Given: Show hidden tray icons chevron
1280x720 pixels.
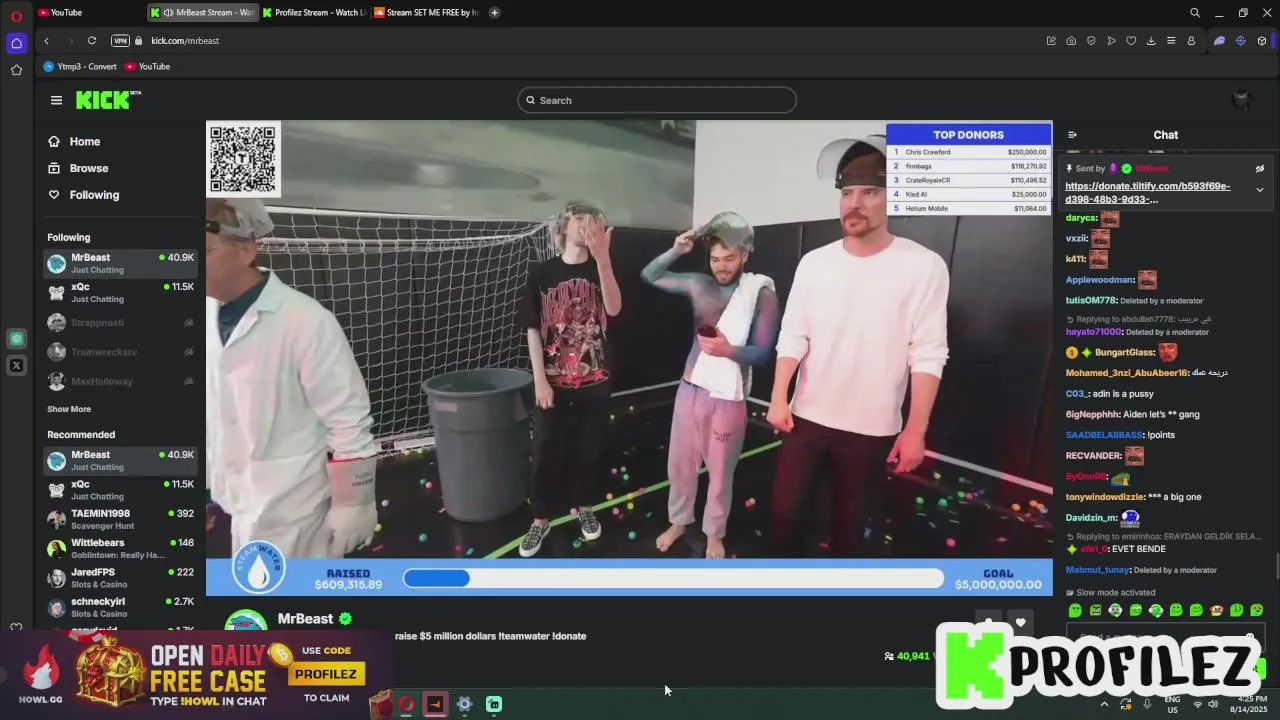Looking at the screenshot, I should click(x=1104, y=704).
